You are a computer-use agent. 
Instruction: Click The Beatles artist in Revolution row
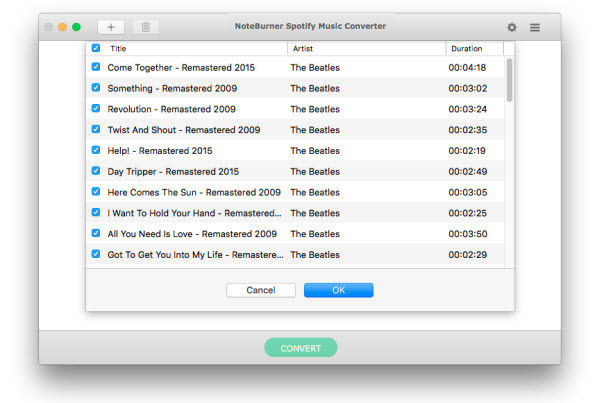click(x=315, y=109)
